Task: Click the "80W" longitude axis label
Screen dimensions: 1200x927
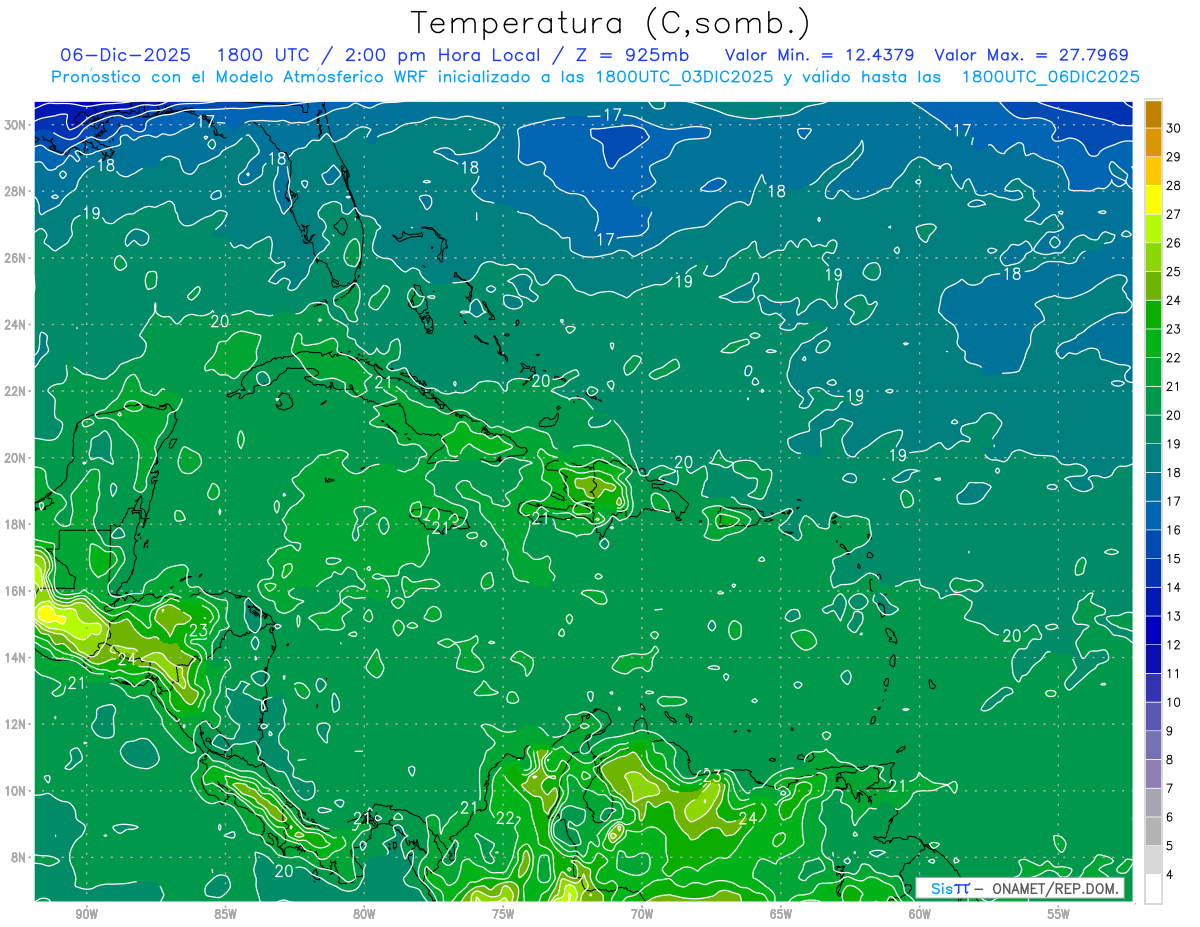Action: click(x=364, y=914)
